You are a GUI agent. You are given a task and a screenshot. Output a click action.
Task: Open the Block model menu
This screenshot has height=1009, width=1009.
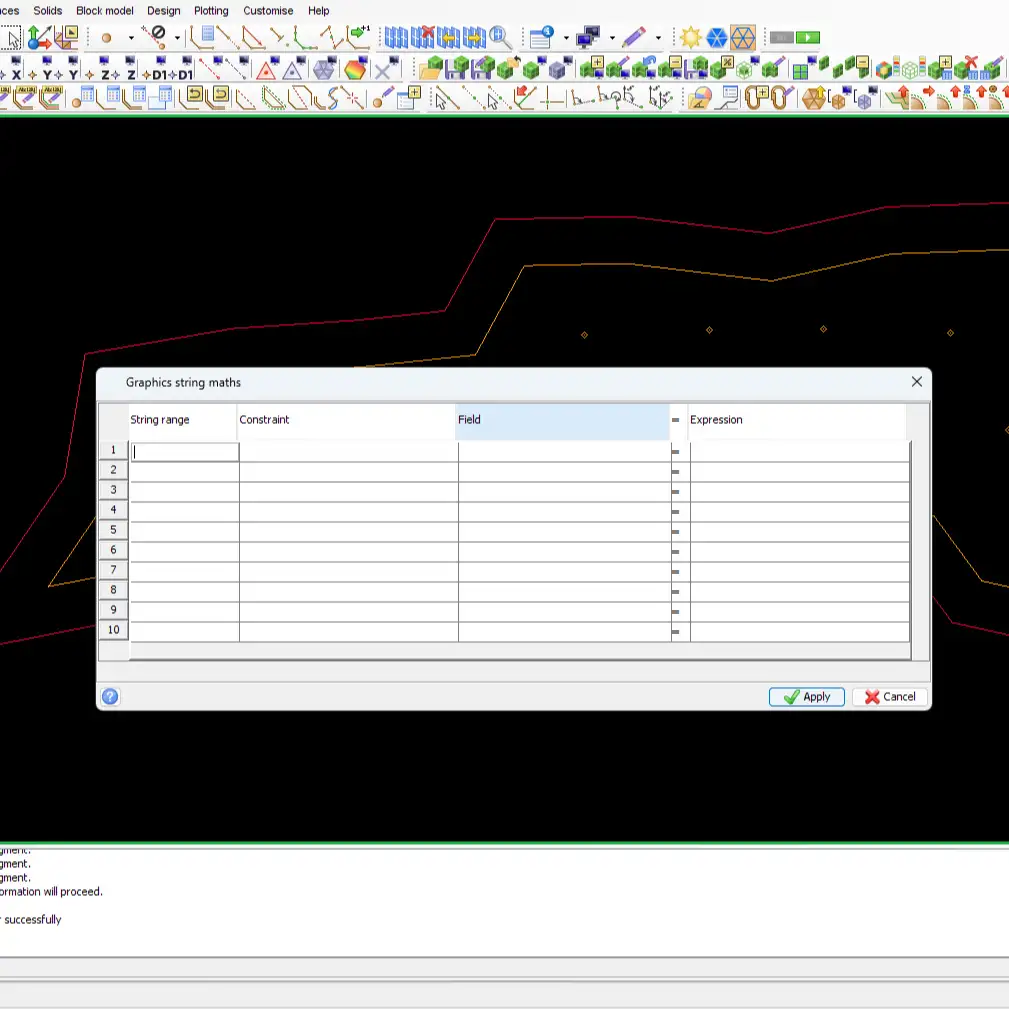click(x=105, y=11)
